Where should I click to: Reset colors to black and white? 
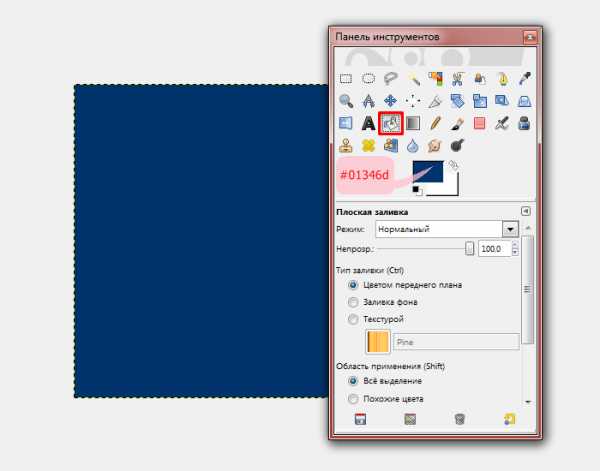[417, 191]
